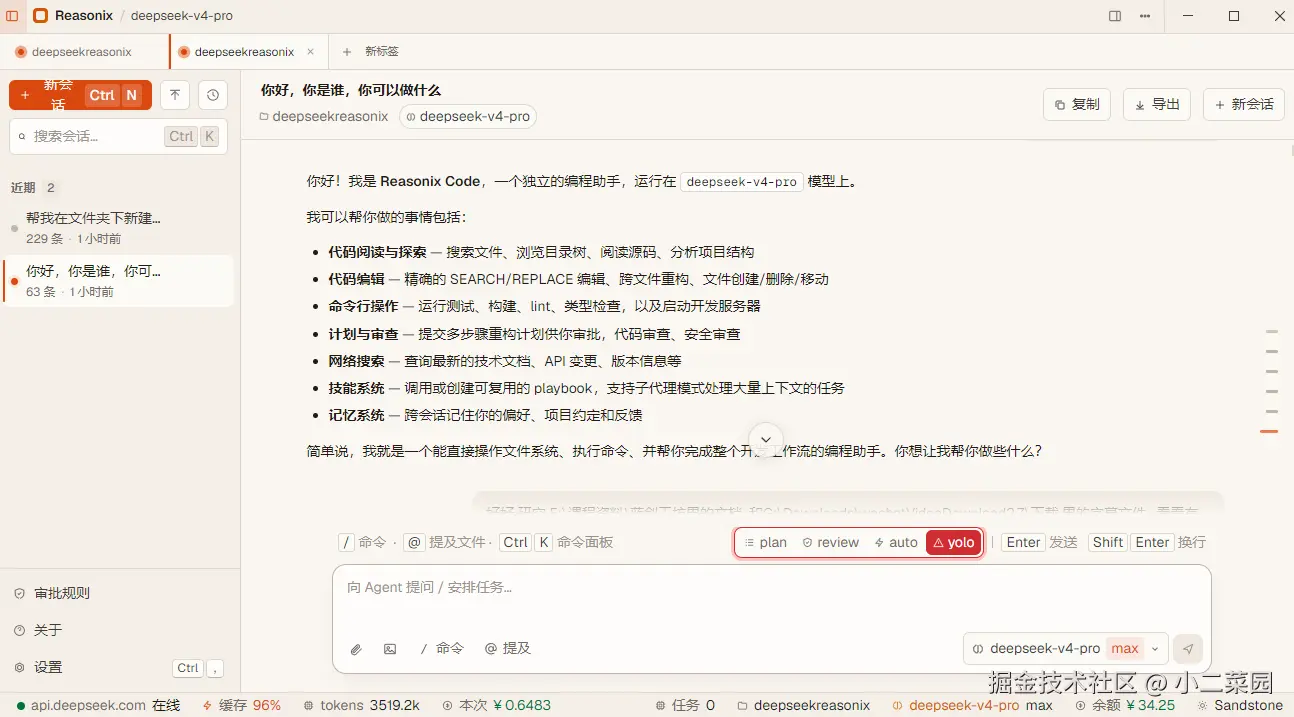Switch to first deepseekreasonix tab
Image resolution: width=1294 pixels, height=717 pixels.
(82, 51)
